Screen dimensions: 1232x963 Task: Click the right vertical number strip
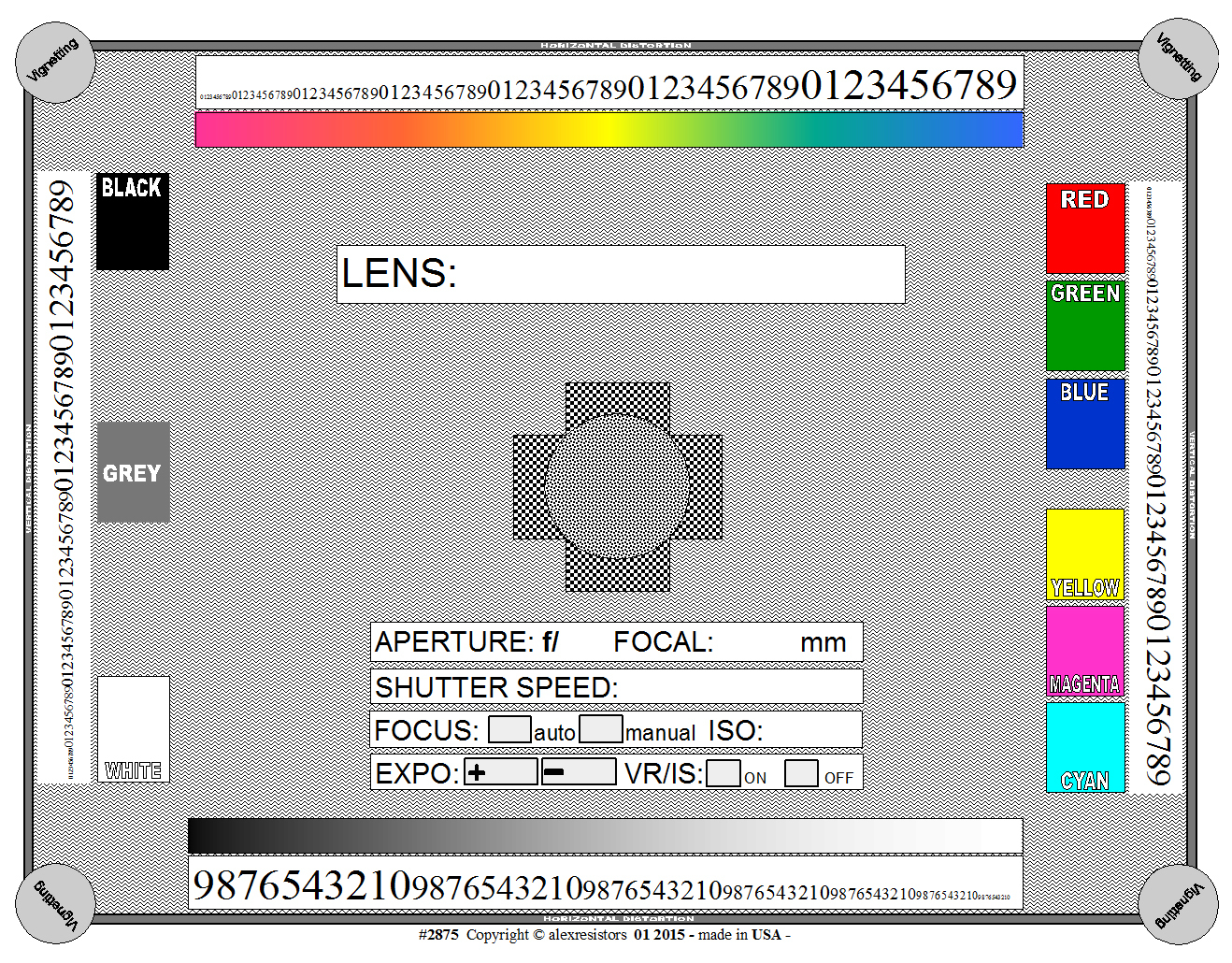tap(1156, 486)
